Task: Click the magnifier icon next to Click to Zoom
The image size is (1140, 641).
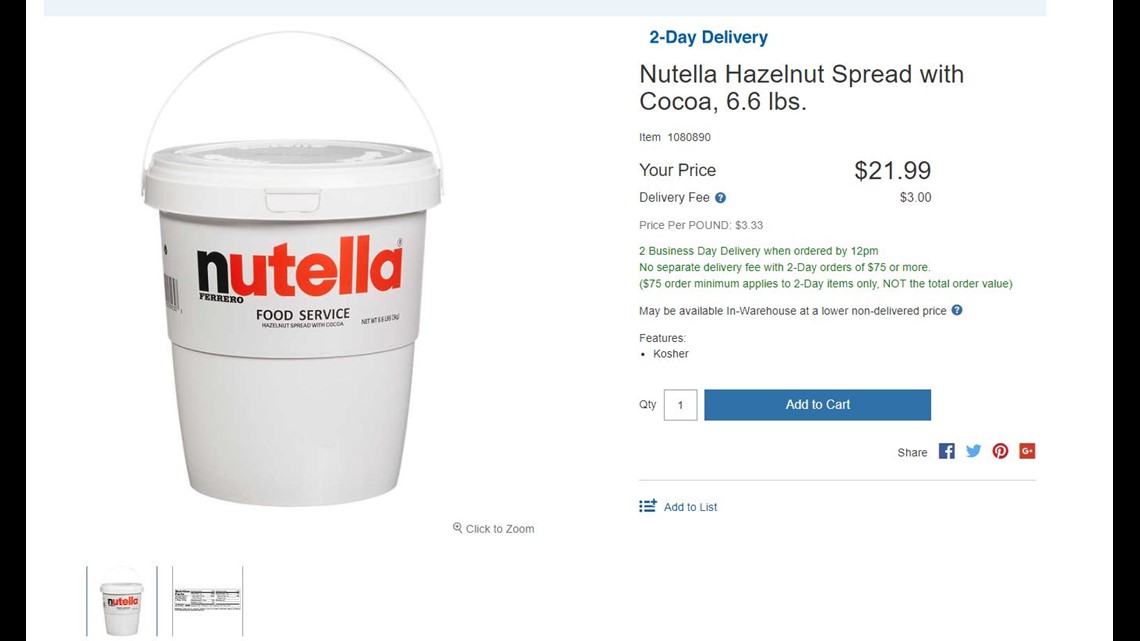Action: click(457, 529)
